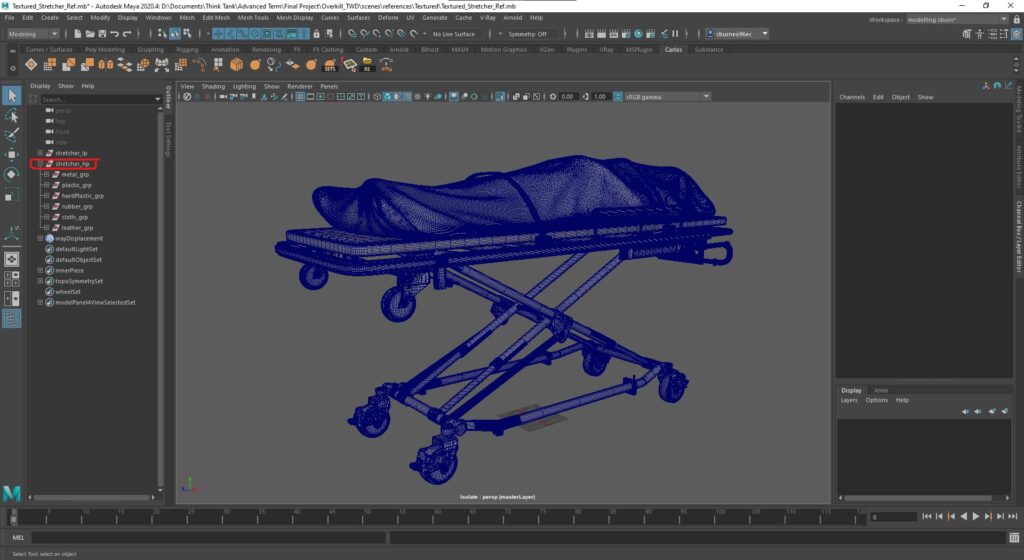Click the Maya logo home icon
The image size is (1024, 560).
pyautogui.click(x=11, y=494)
